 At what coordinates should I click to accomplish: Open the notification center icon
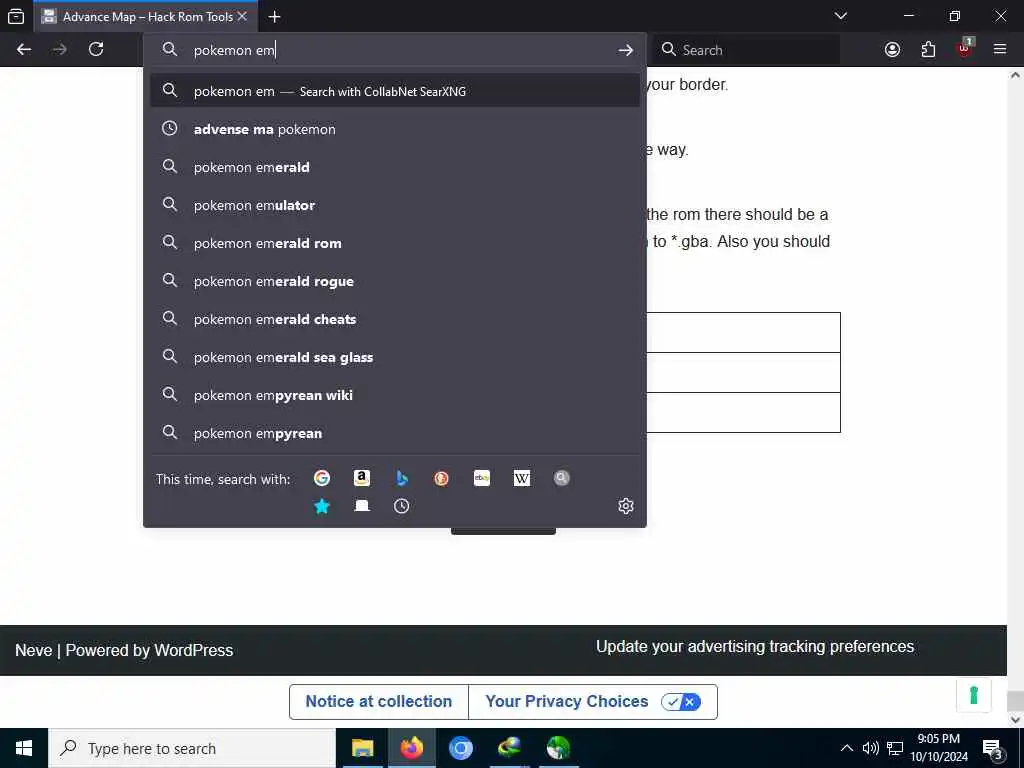click(x=993, y=748)
